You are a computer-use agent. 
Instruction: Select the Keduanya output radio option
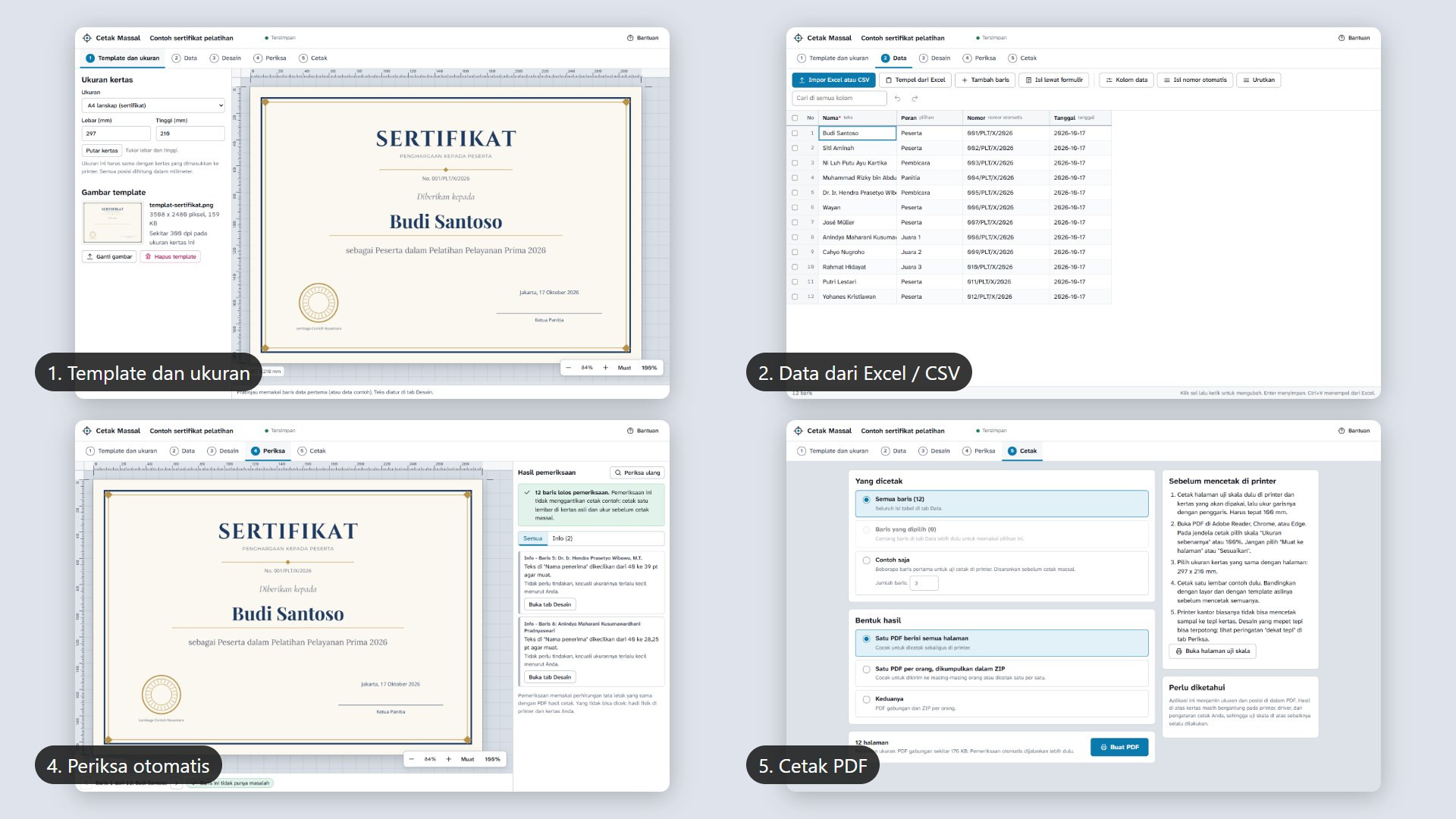(866, 699)
